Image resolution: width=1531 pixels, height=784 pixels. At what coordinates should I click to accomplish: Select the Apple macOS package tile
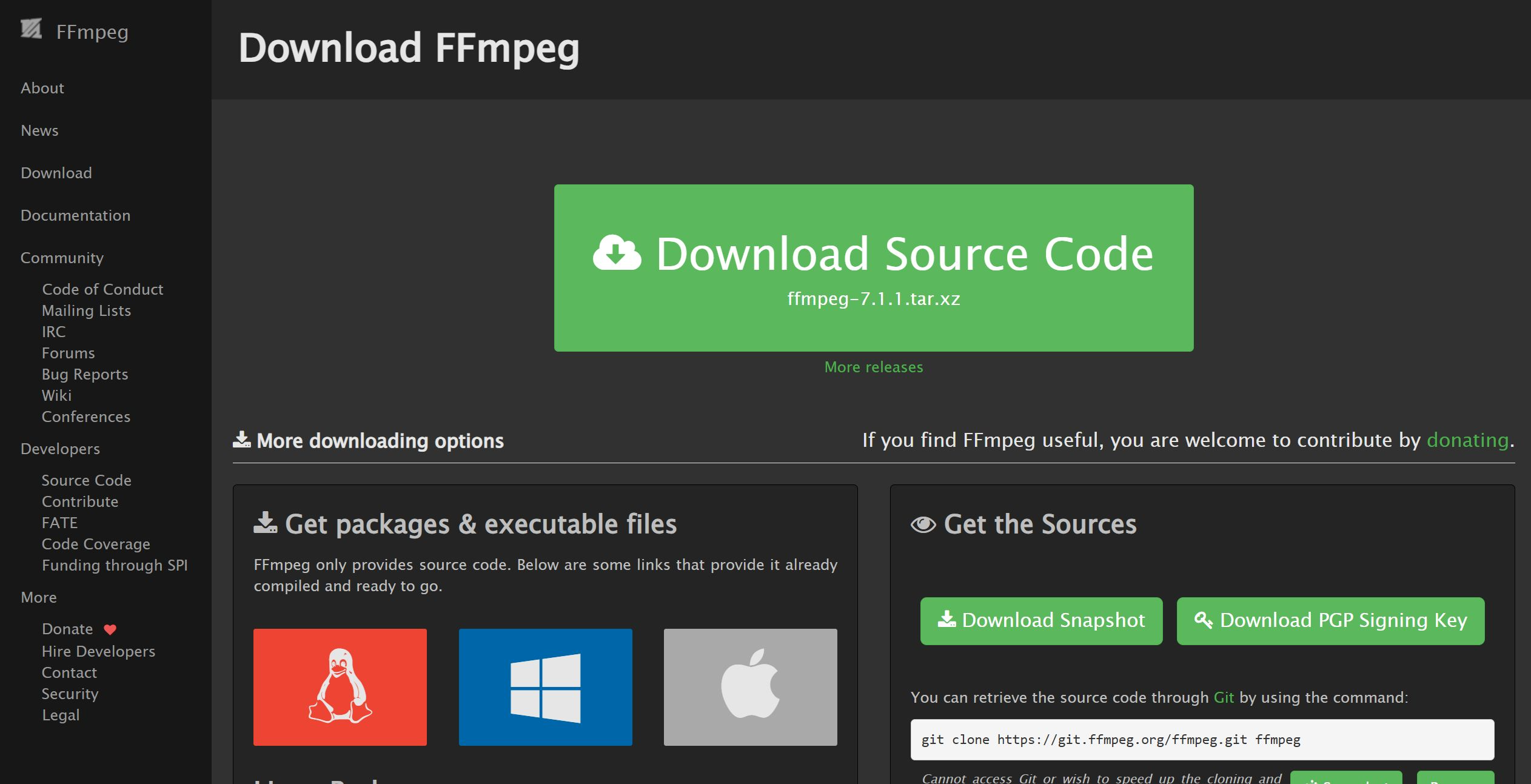pos(750,686)
